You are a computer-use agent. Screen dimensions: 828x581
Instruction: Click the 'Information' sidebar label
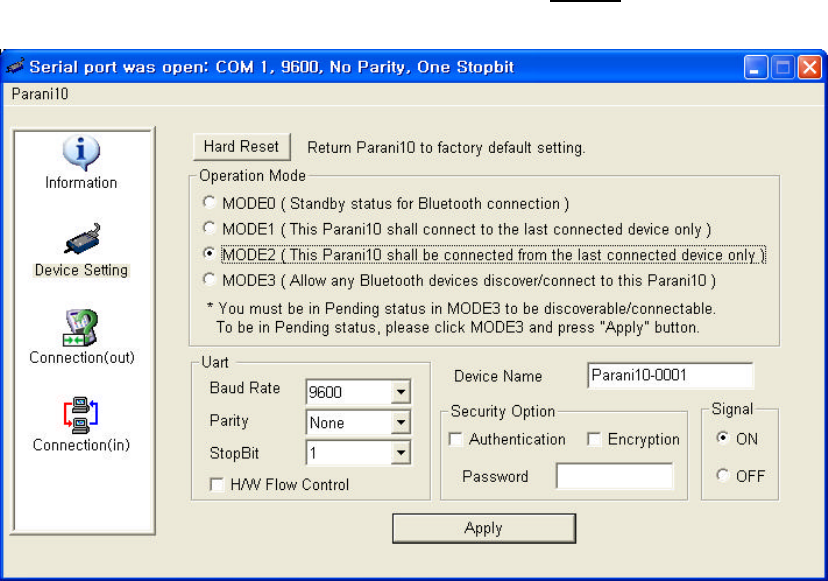81,183
